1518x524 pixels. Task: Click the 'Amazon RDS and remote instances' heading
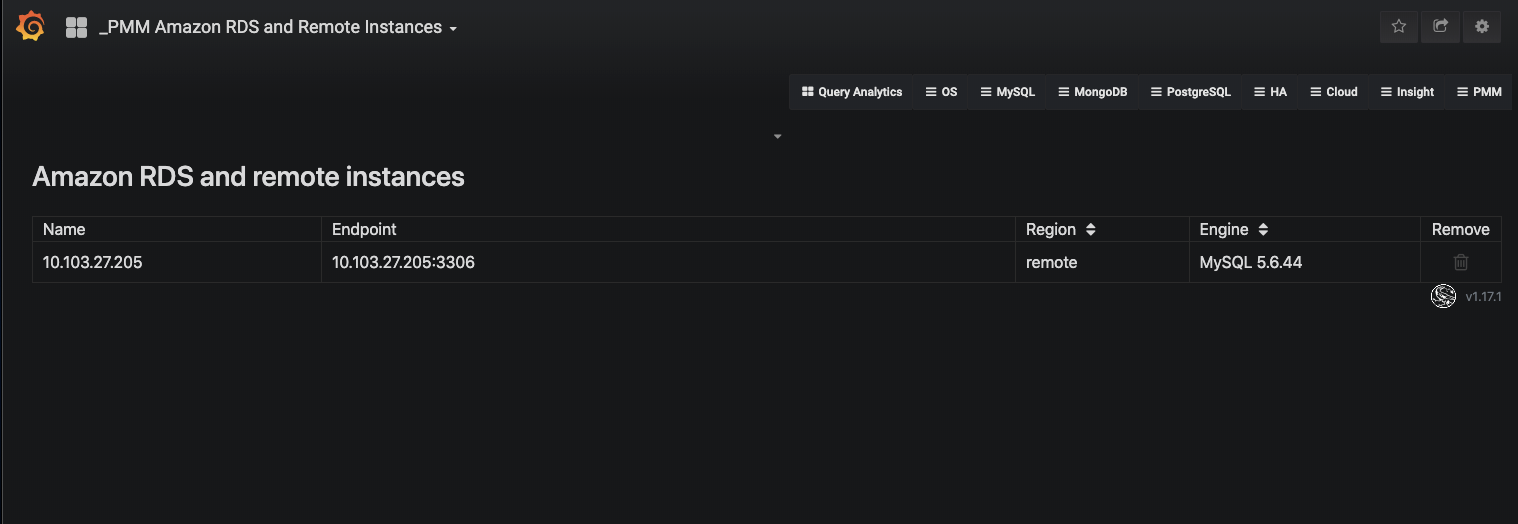tap(248, 177)
